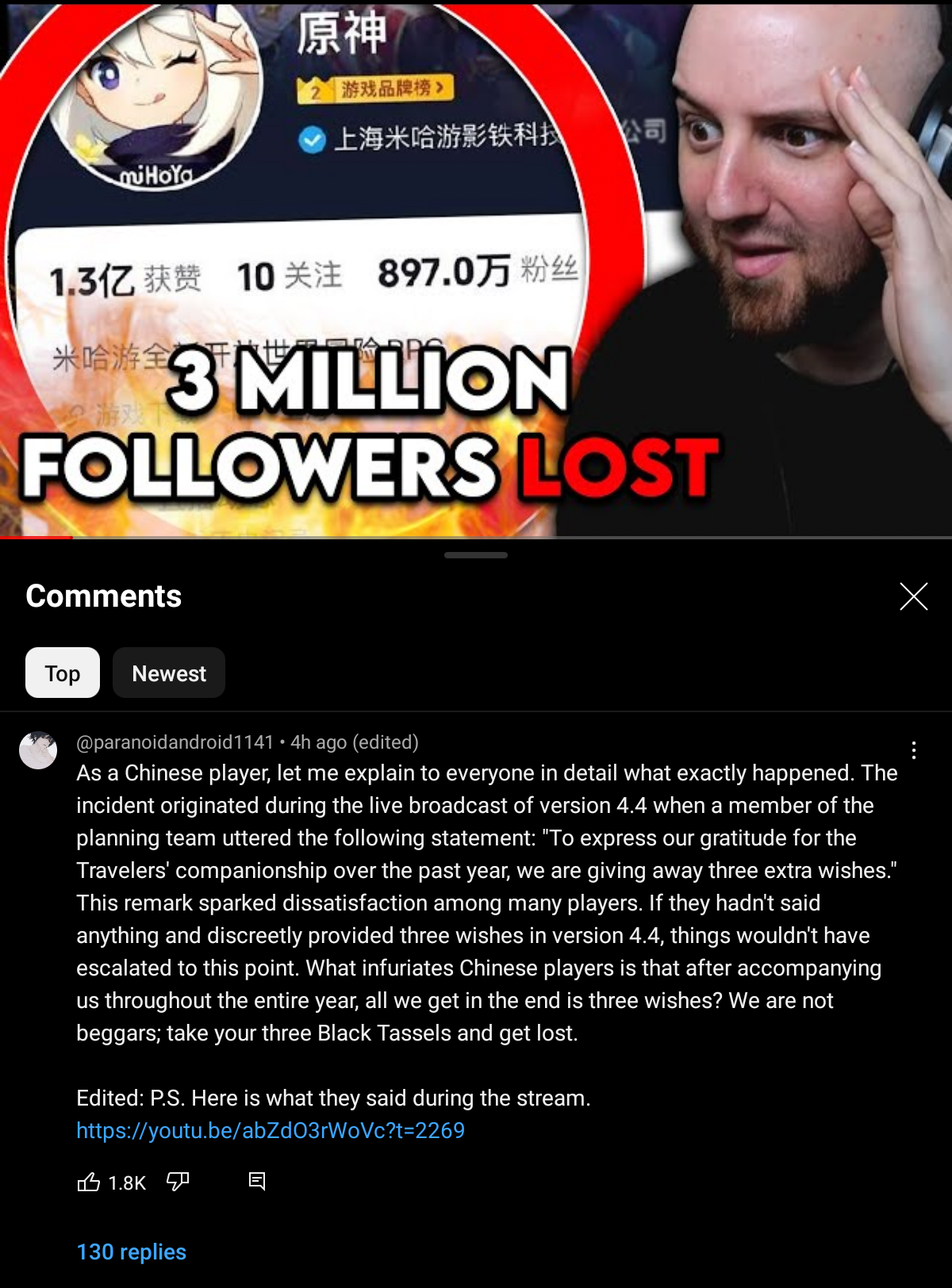952x1288 pixels.
Task: Tap the comment body text
Action: [x=487, y=903]
